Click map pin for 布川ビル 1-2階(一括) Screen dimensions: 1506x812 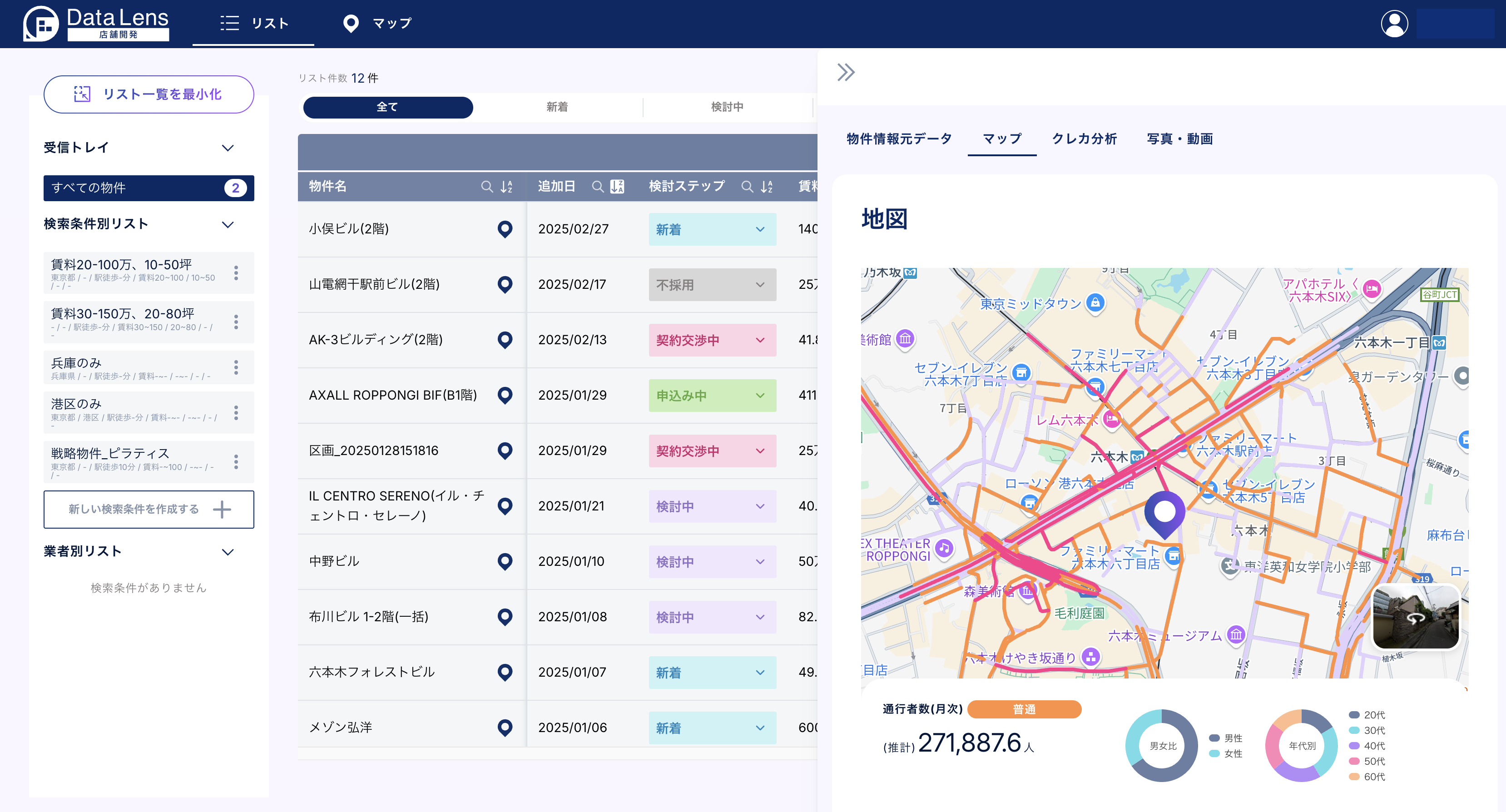(x=505, y=617)
